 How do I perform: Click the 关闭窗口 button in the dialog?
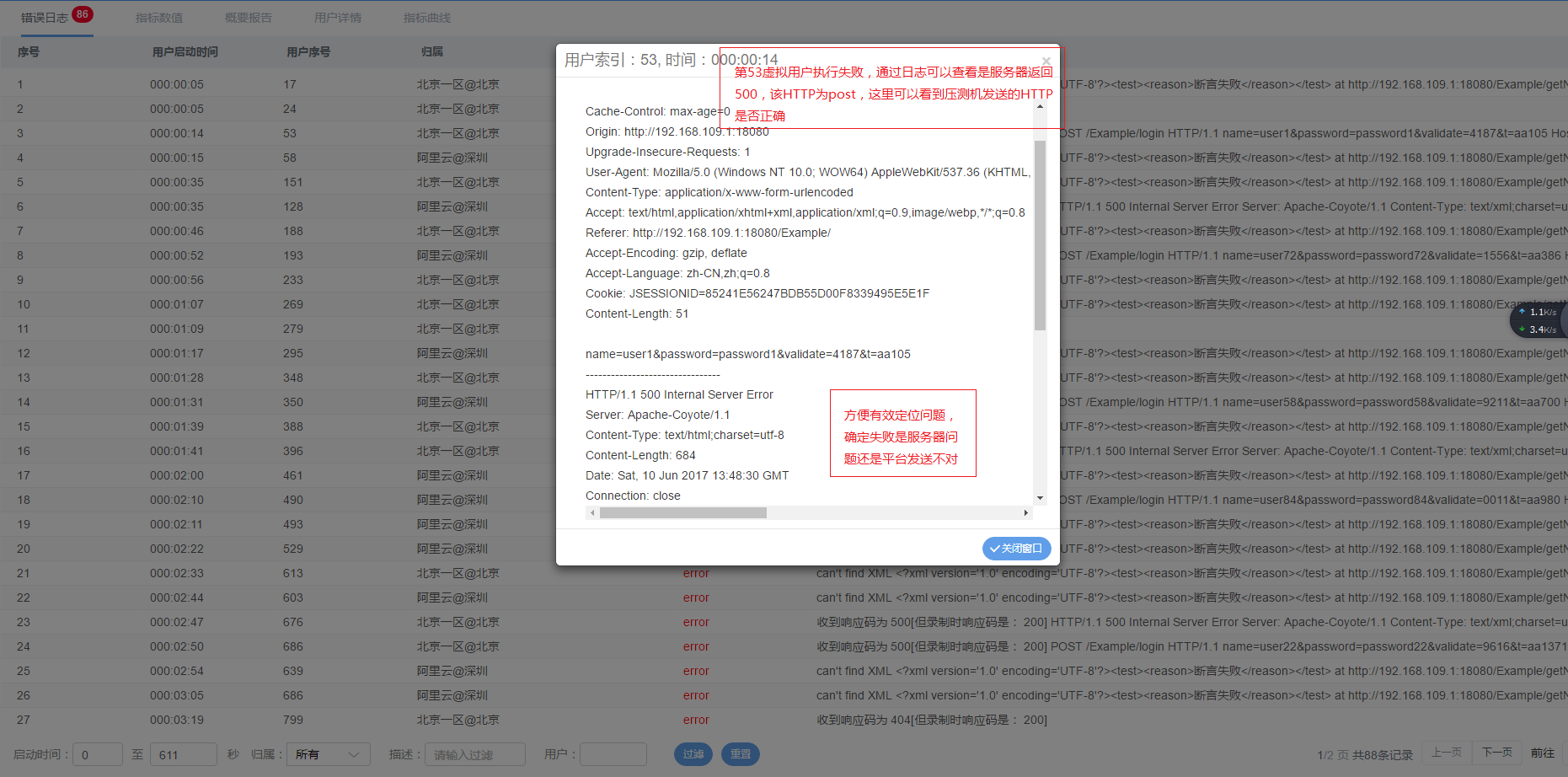[1016, 549]
